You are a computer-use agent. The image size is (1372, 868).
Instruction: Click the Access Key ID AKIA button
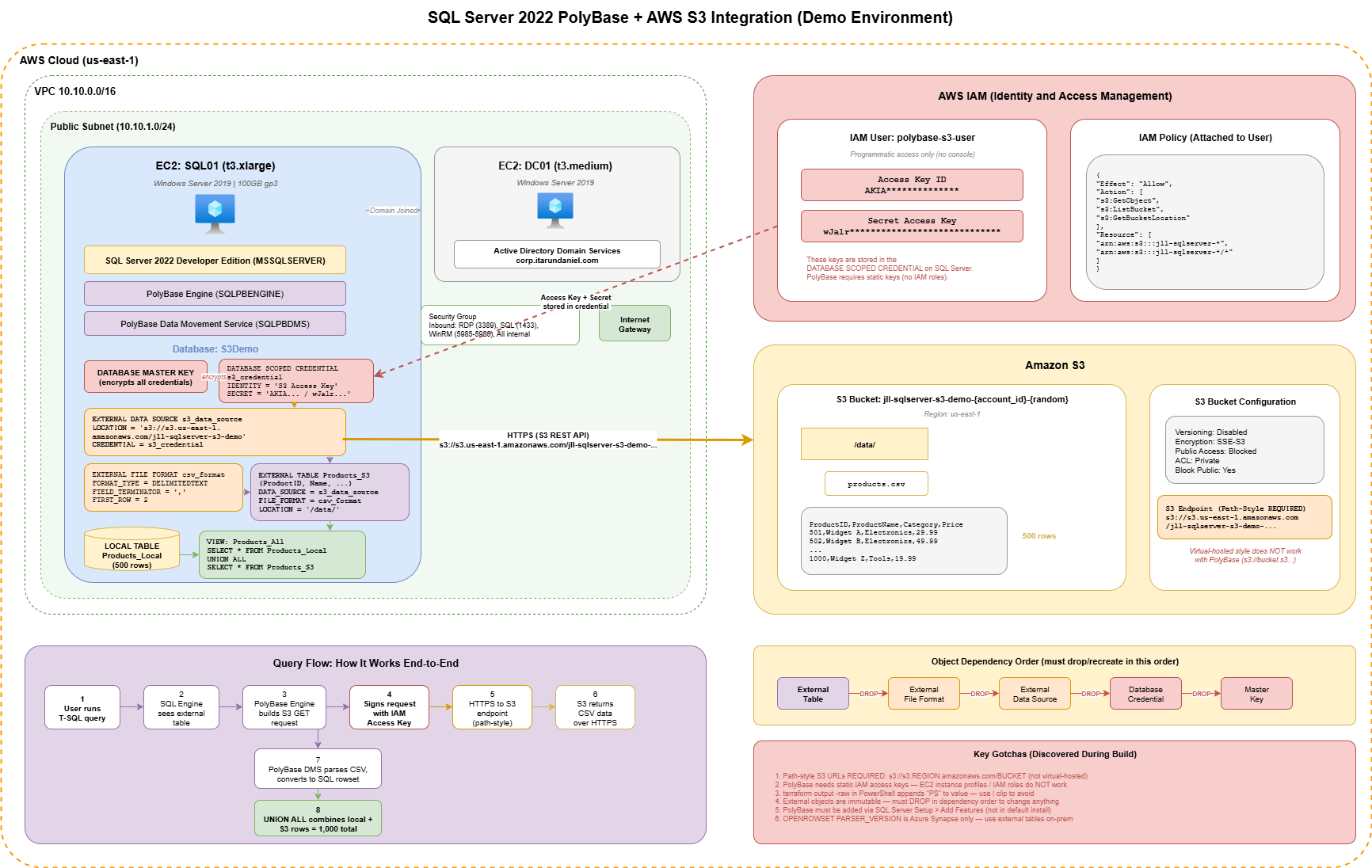point(911,185)
